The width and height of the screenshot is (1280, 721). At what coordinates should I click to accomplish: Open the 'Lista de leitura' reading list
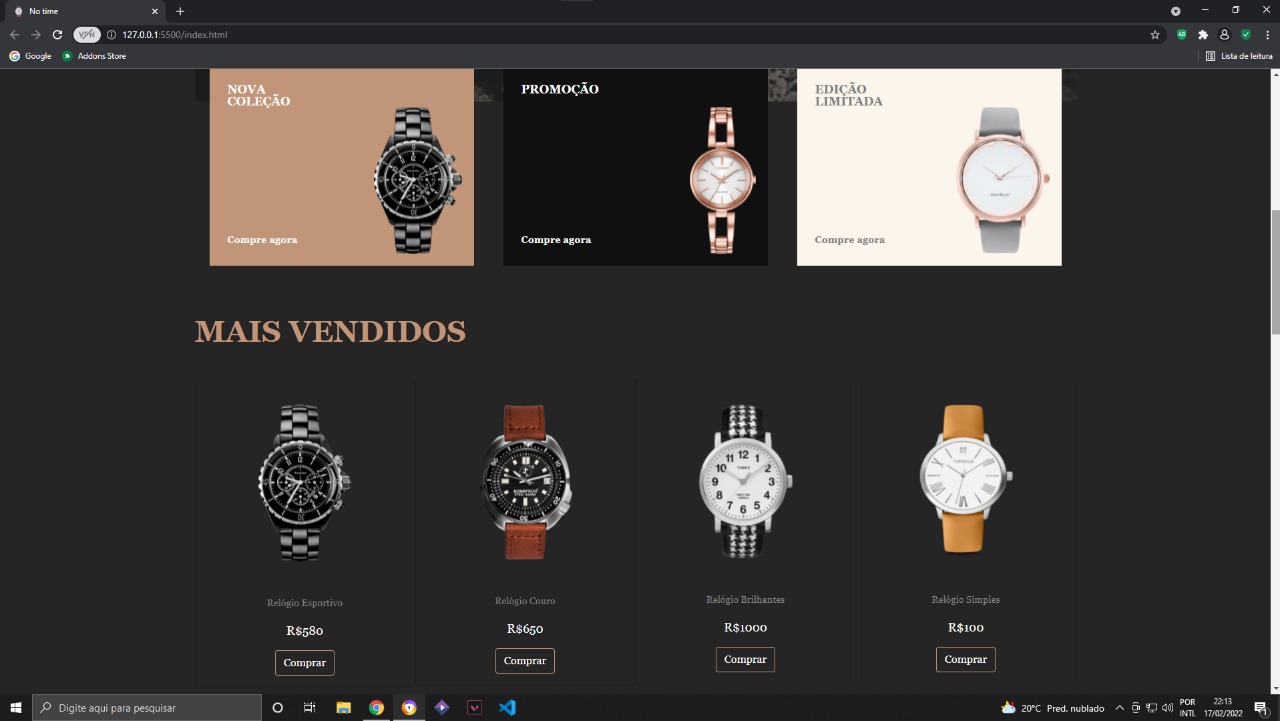pyautogui.click(x=1243, y=56)
